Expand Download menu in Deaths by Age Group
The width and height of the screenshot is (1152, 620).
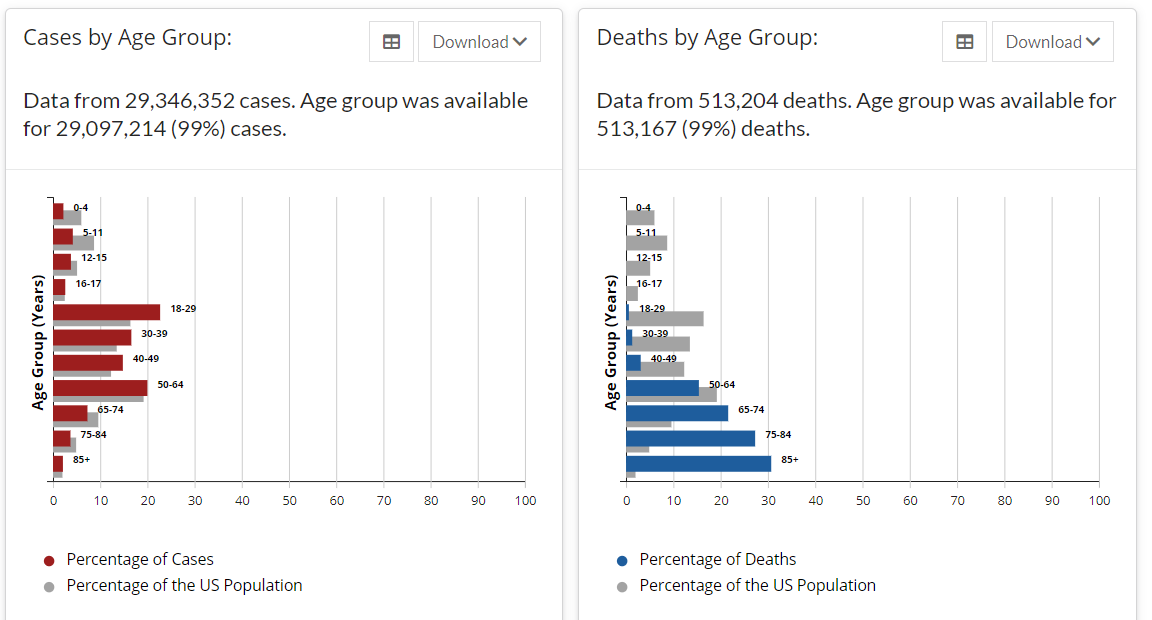click(1053, 42)
